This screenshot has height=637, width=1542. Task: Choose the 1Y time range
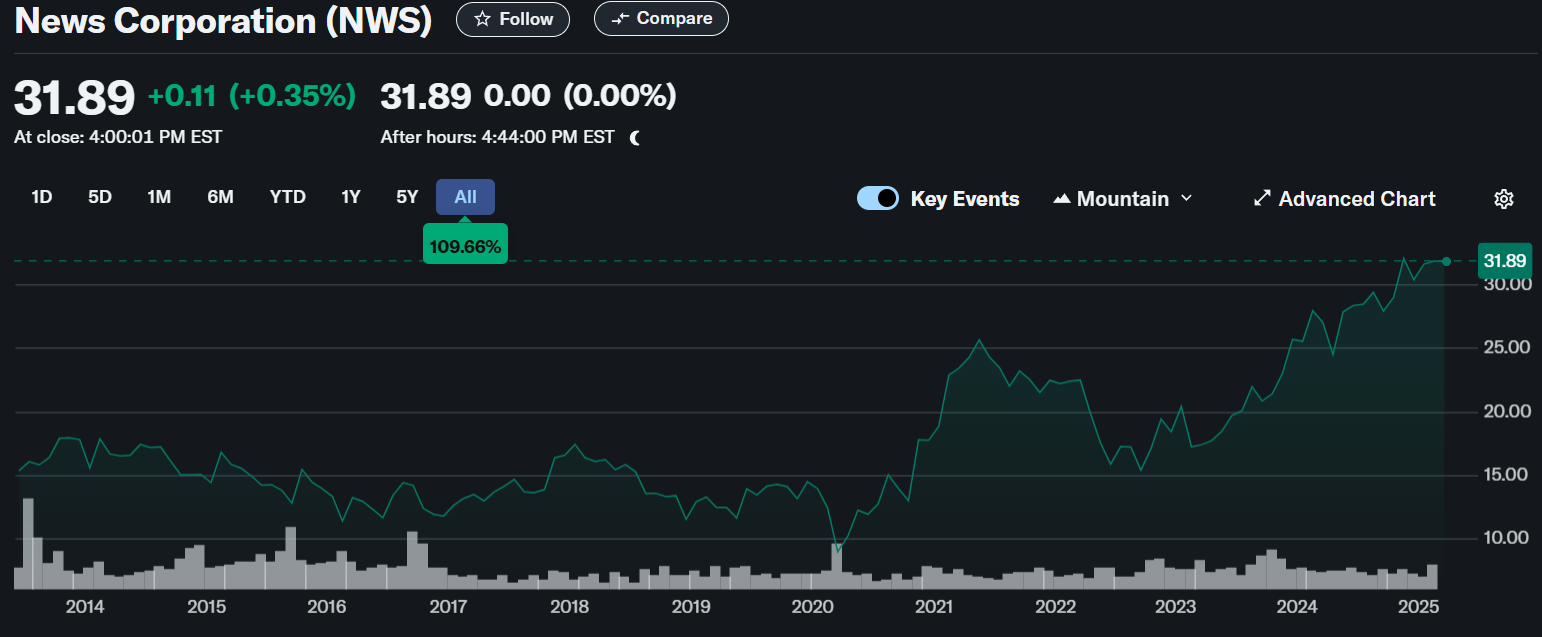351,197
